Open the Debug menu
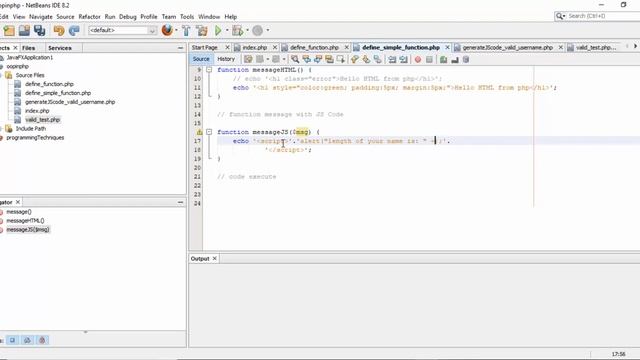Screen dimensions: 640x360 (x=127, y=17)
